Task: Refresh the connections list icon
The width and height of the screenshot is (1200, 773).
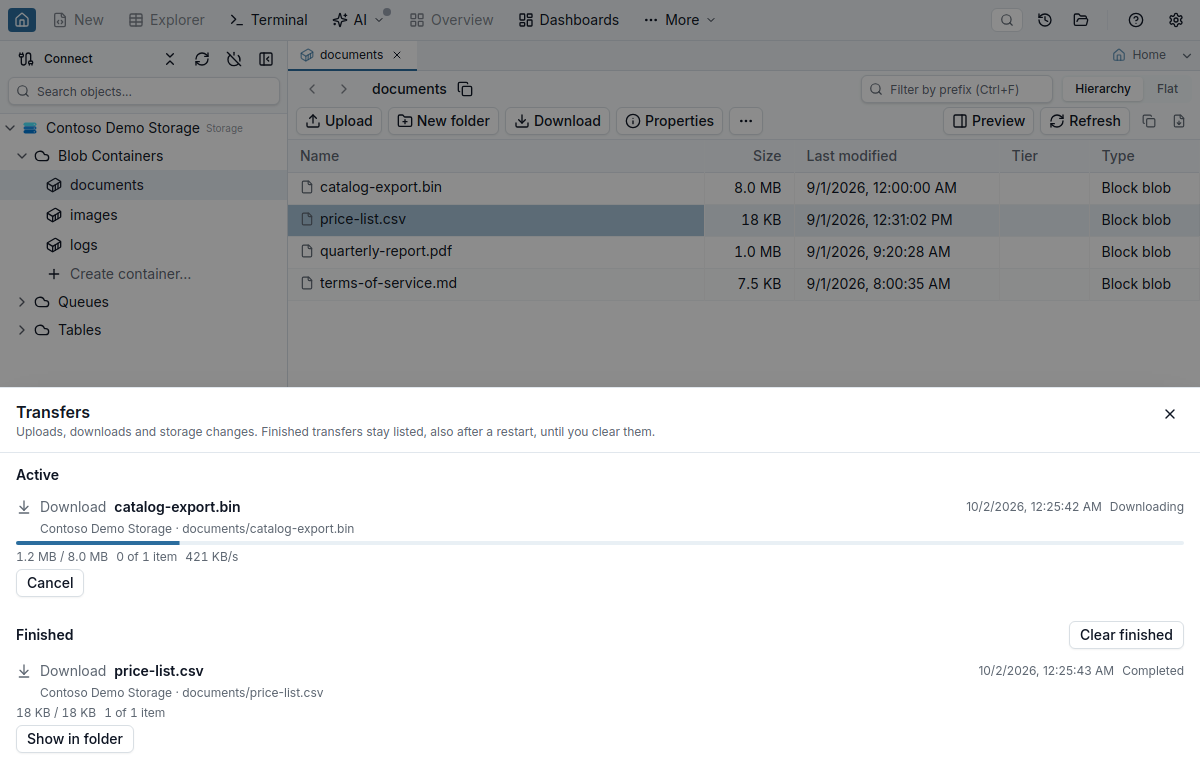Action: pyautogui.click(x=202, y=59)
